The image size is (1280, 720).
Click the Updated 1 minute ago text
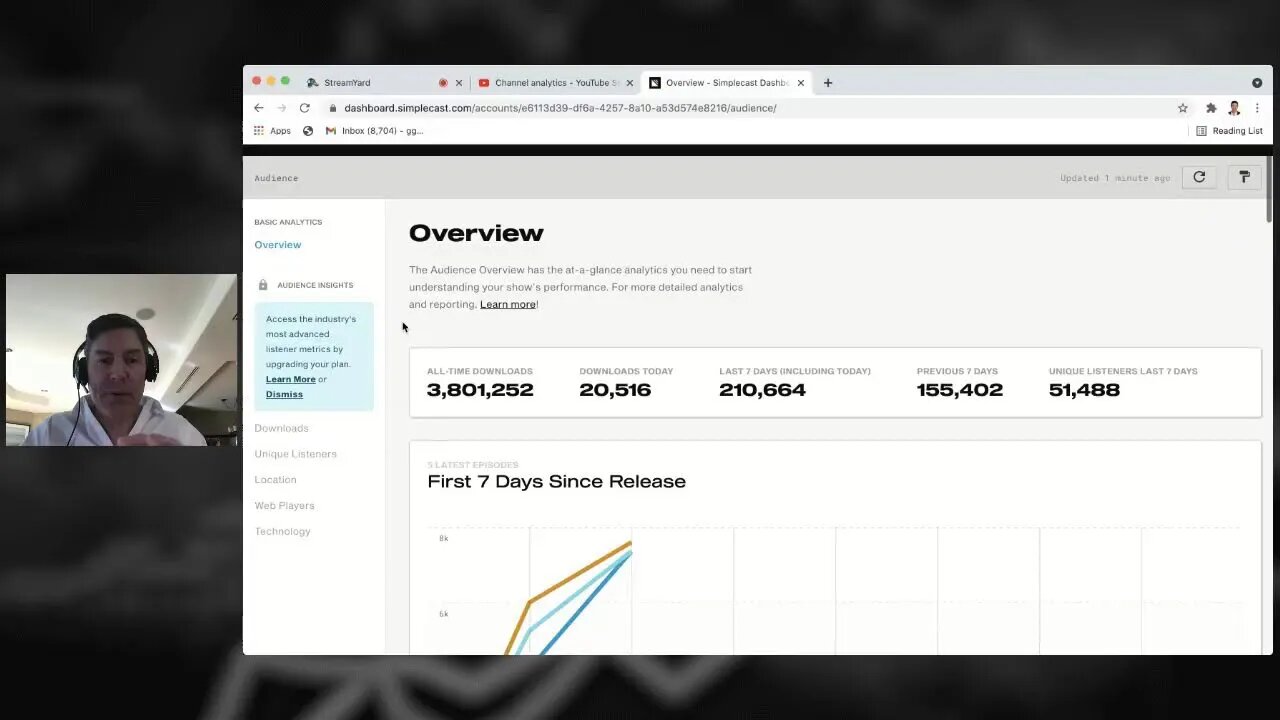[x=1115, y=178]
